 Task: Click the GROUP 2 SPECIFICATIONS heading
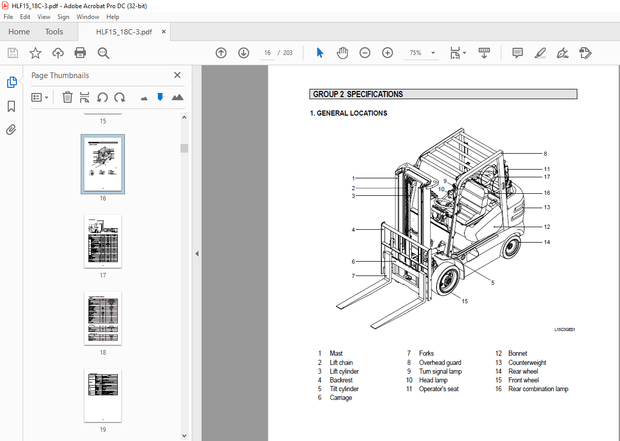(x=358, y=94)
